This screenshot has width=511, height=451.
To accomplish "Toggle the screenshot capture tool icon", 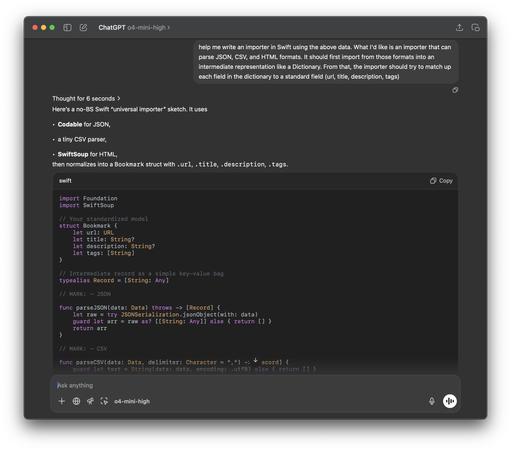I will click(104, 401).
